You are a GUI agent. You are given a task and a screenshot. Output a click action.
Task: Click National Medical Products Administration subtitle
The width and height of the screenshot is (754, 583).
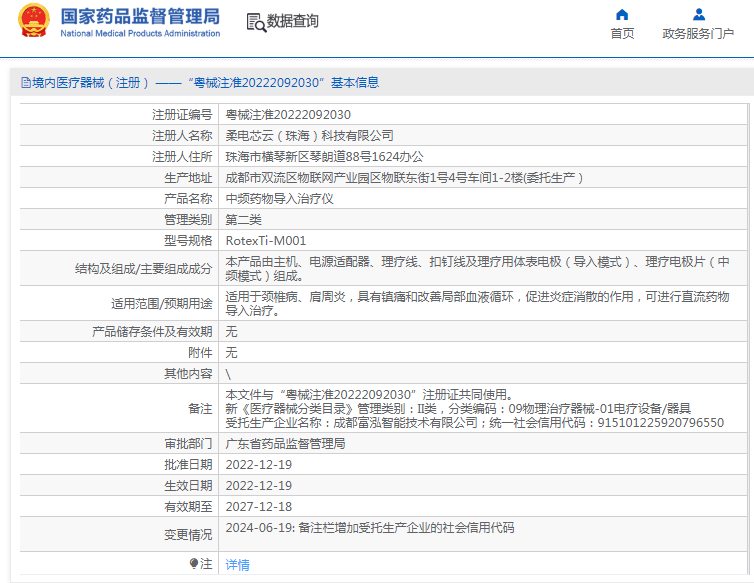point(140,33)
